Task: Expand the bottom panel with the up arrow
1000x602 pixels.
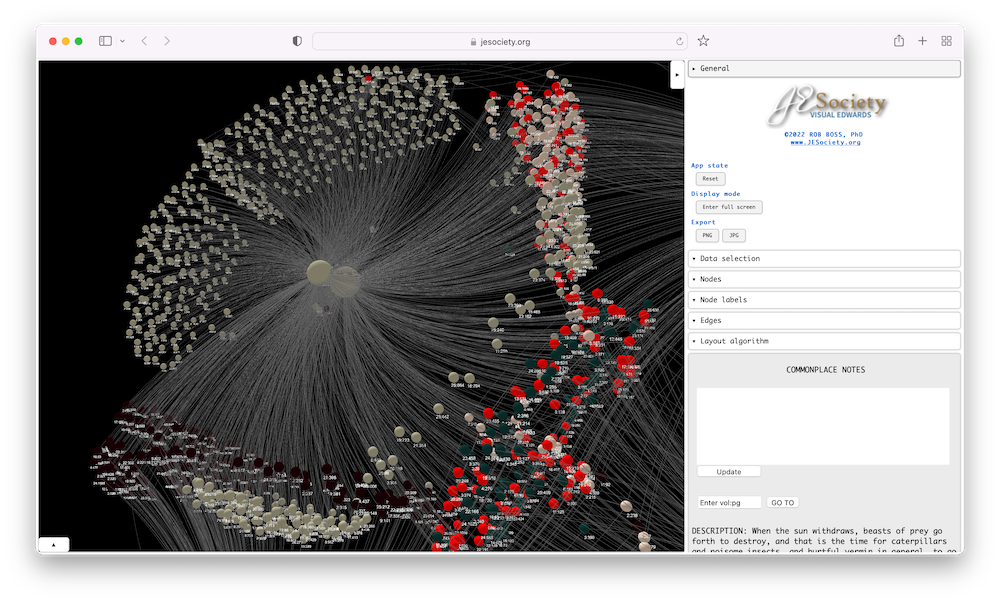Action: 54,545
